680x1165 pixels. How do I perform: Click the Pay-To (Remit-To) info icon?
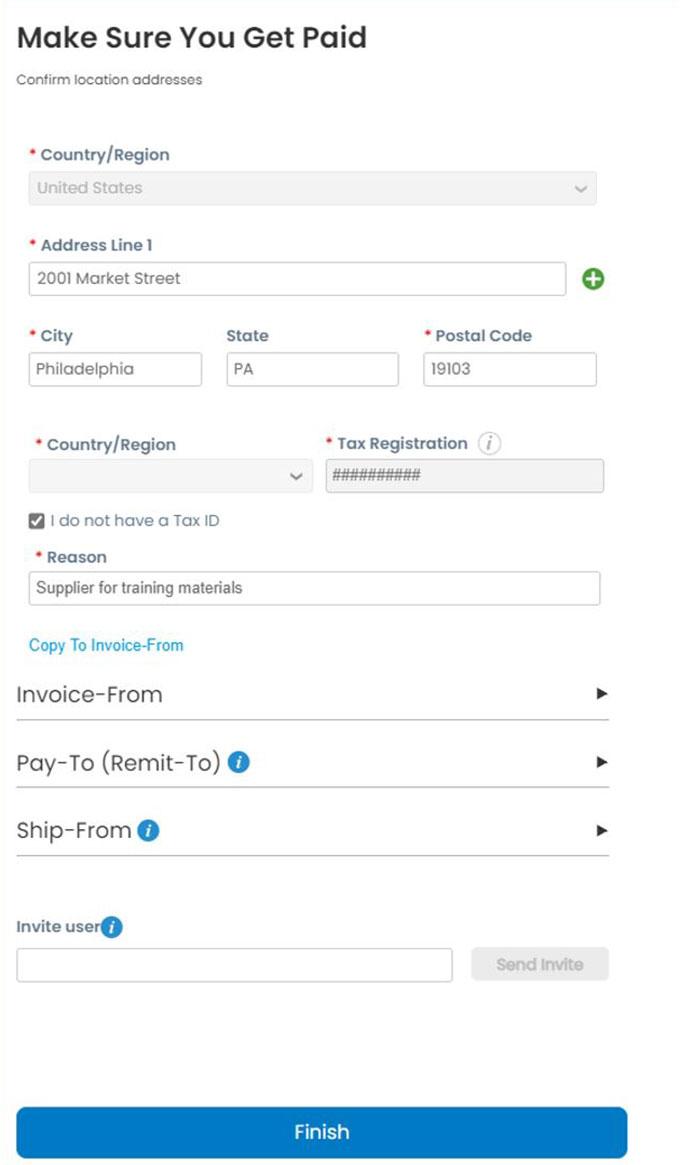[x=238, y=762]
